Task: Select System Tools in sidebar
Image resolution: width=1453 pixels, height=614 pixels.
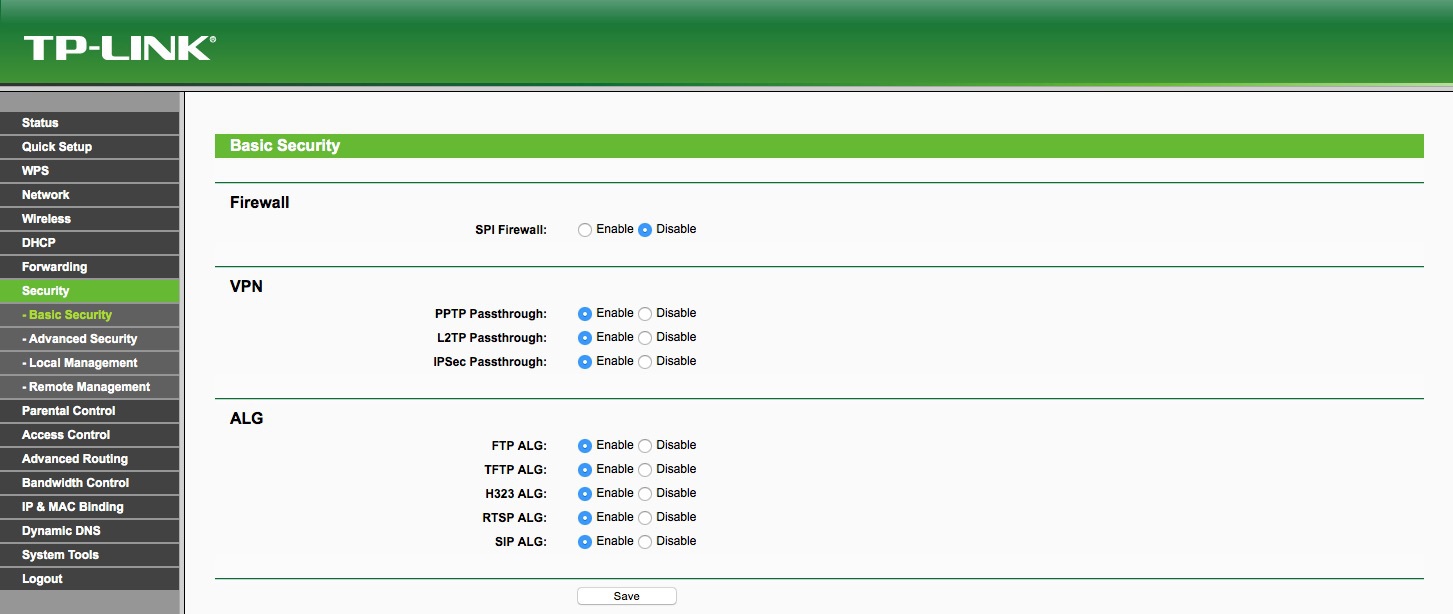Action: [60, 555]
